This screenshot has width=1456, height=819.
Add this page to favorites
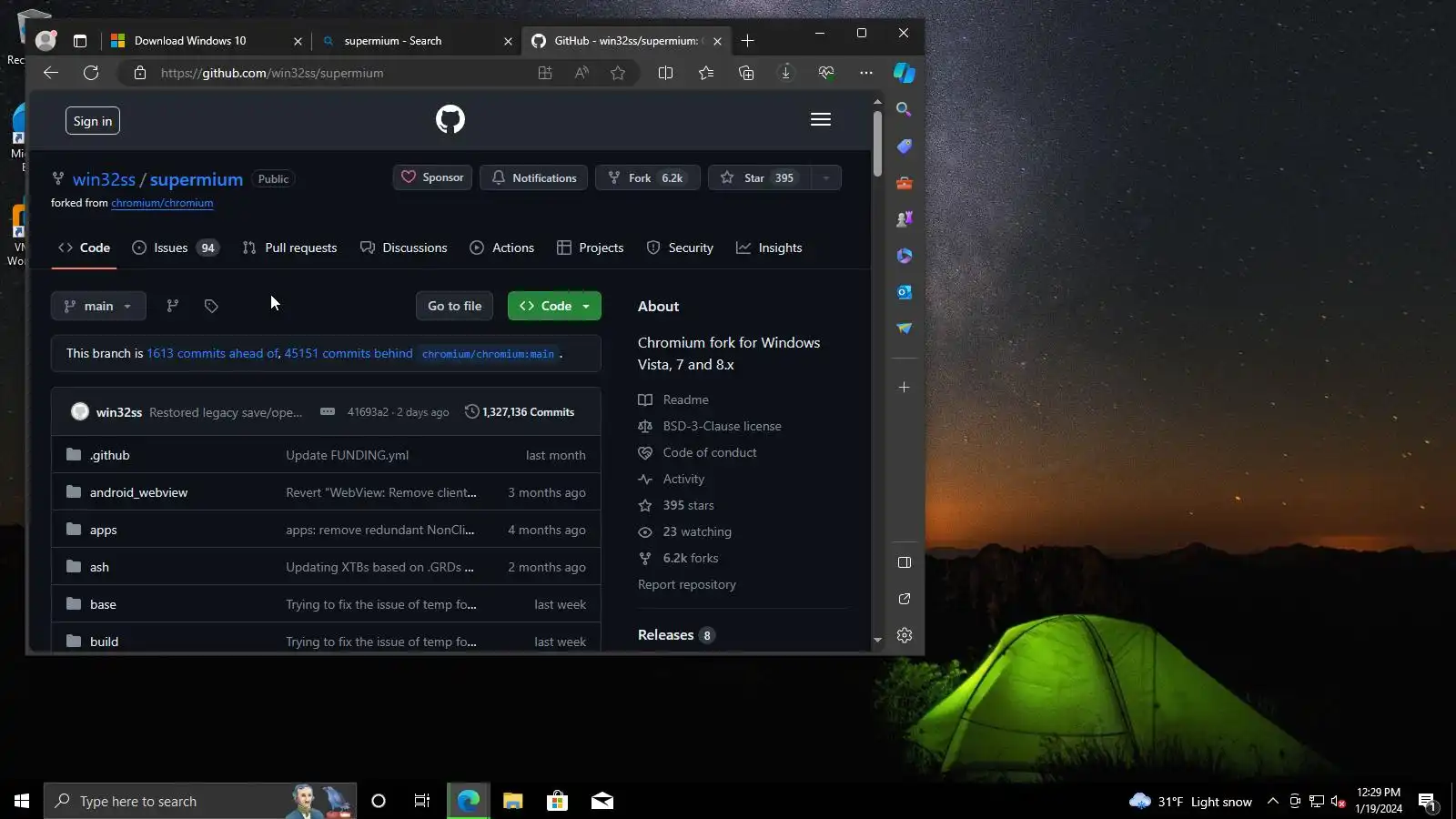[618, 73]
